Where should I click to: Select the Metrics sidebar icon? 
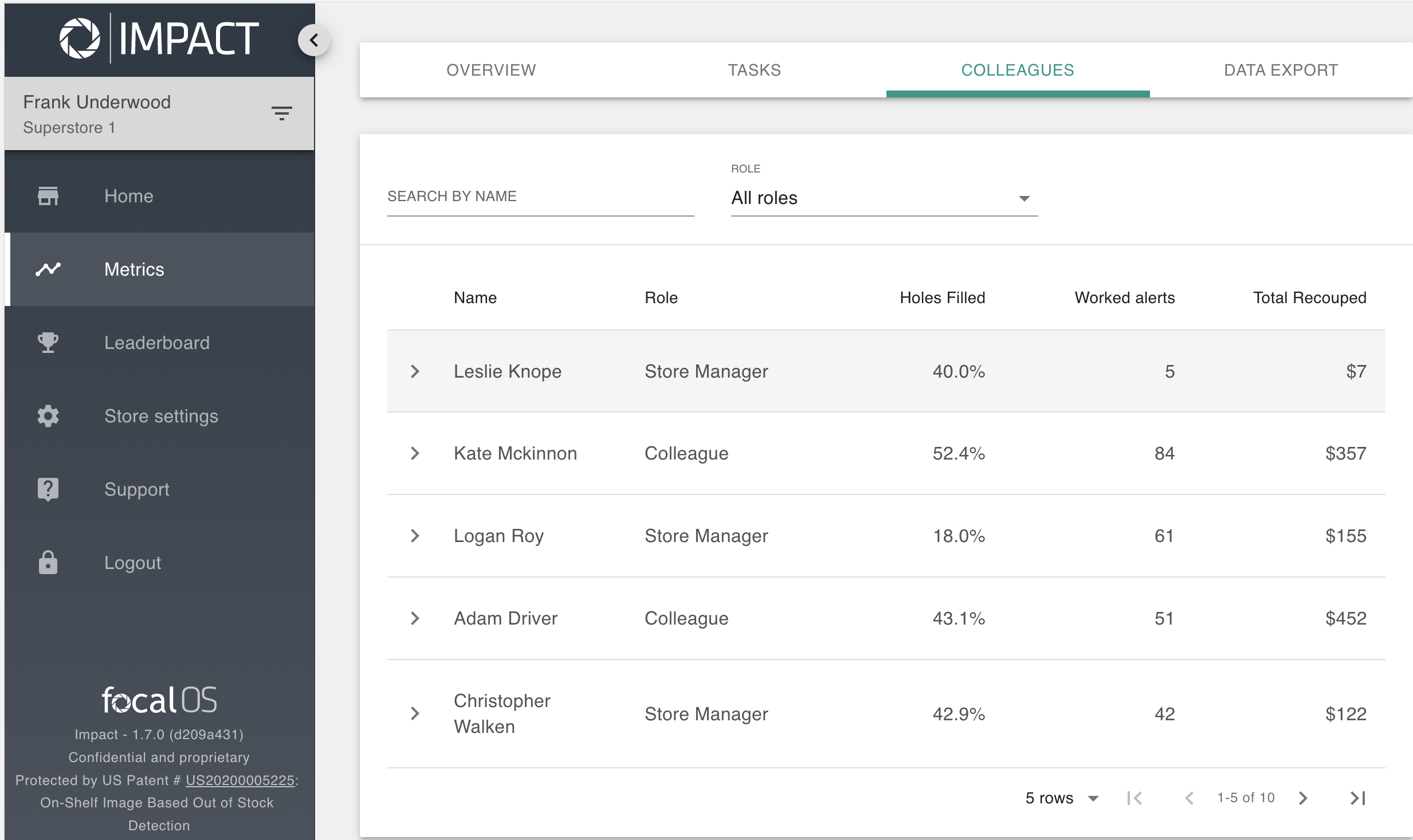[x=48, y=269]
